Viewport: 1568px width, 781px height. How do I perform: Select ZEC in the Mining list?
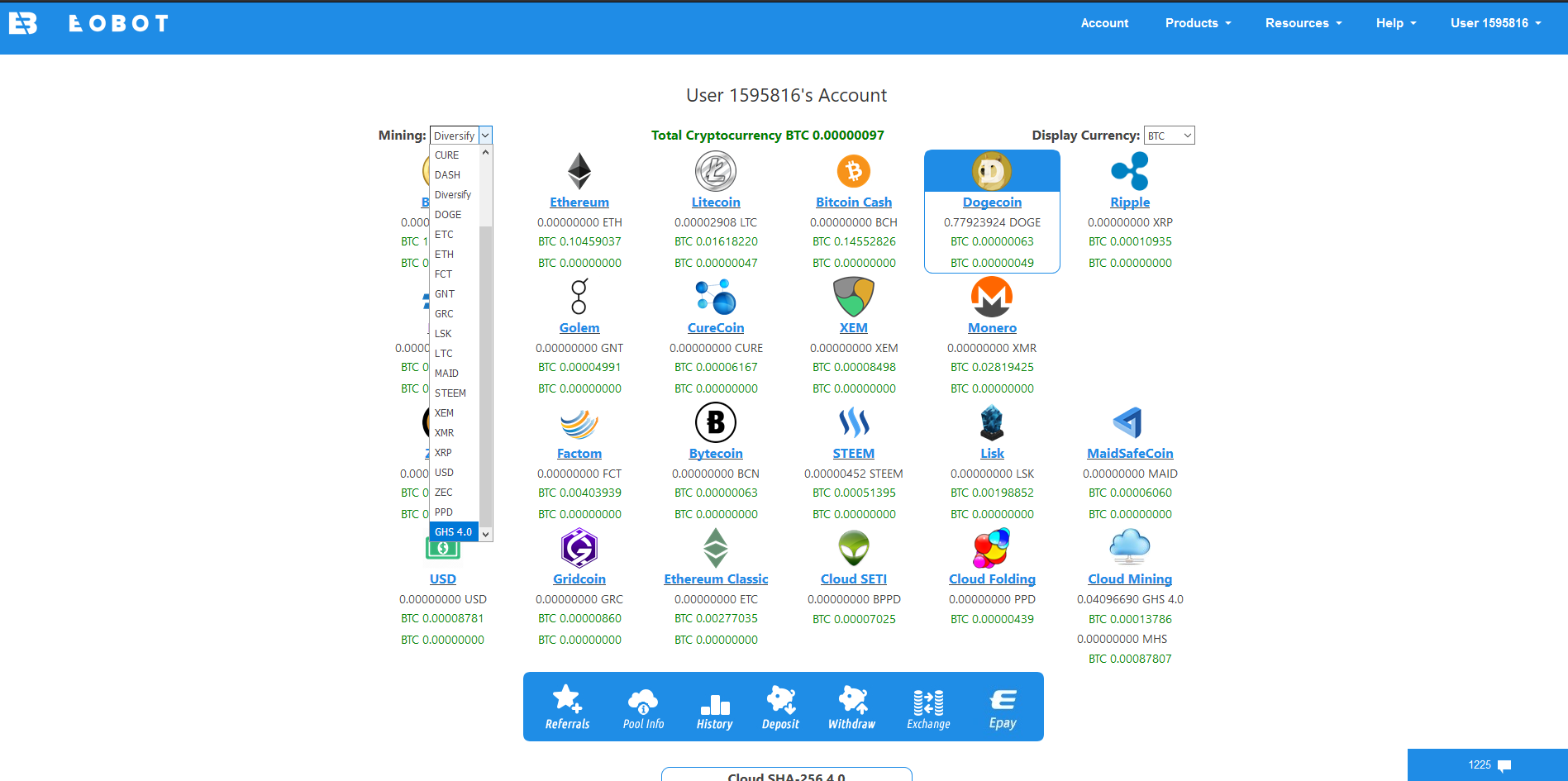click(x=454, y=493)
